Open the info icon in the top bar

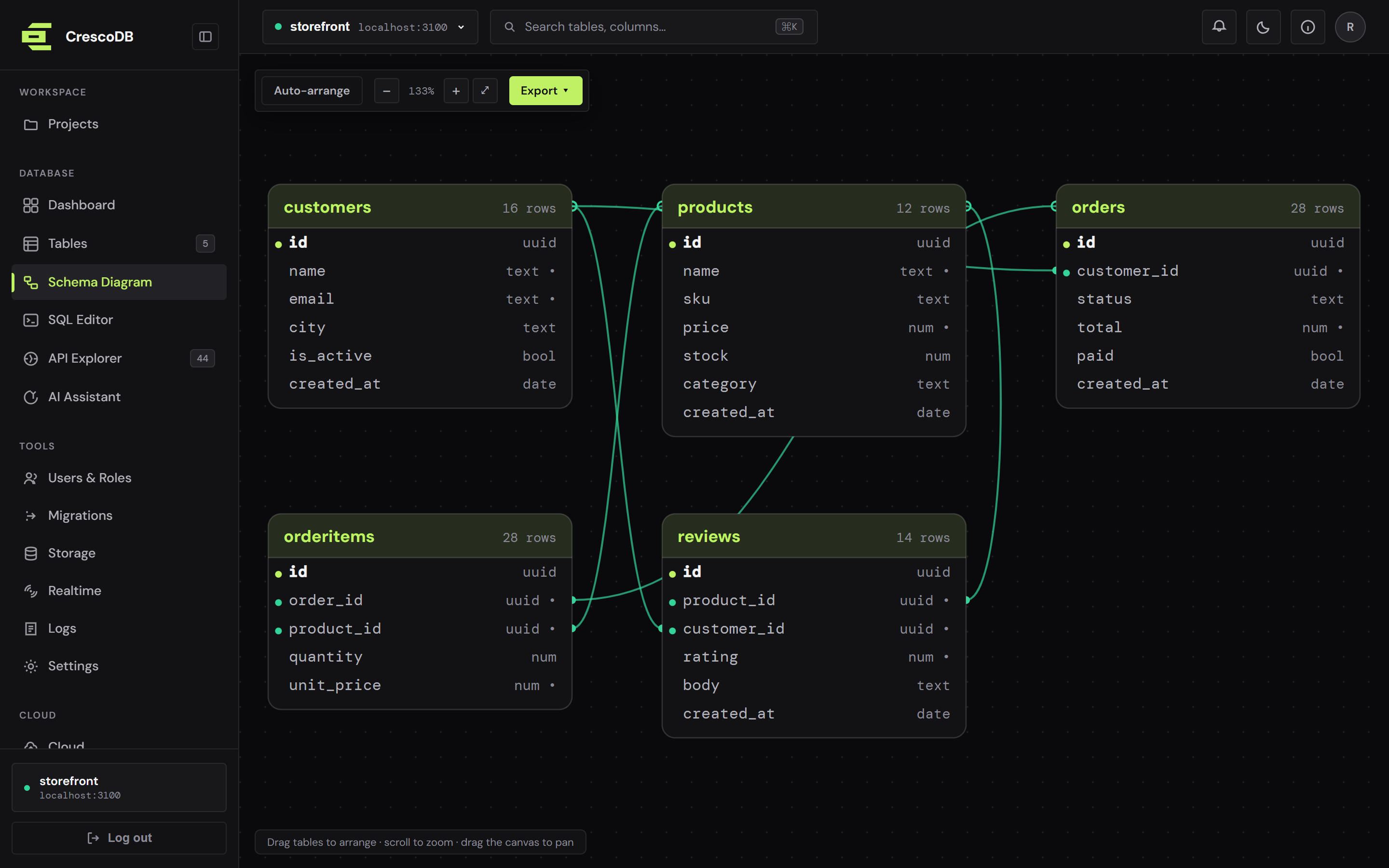[x=1307, y=27]
